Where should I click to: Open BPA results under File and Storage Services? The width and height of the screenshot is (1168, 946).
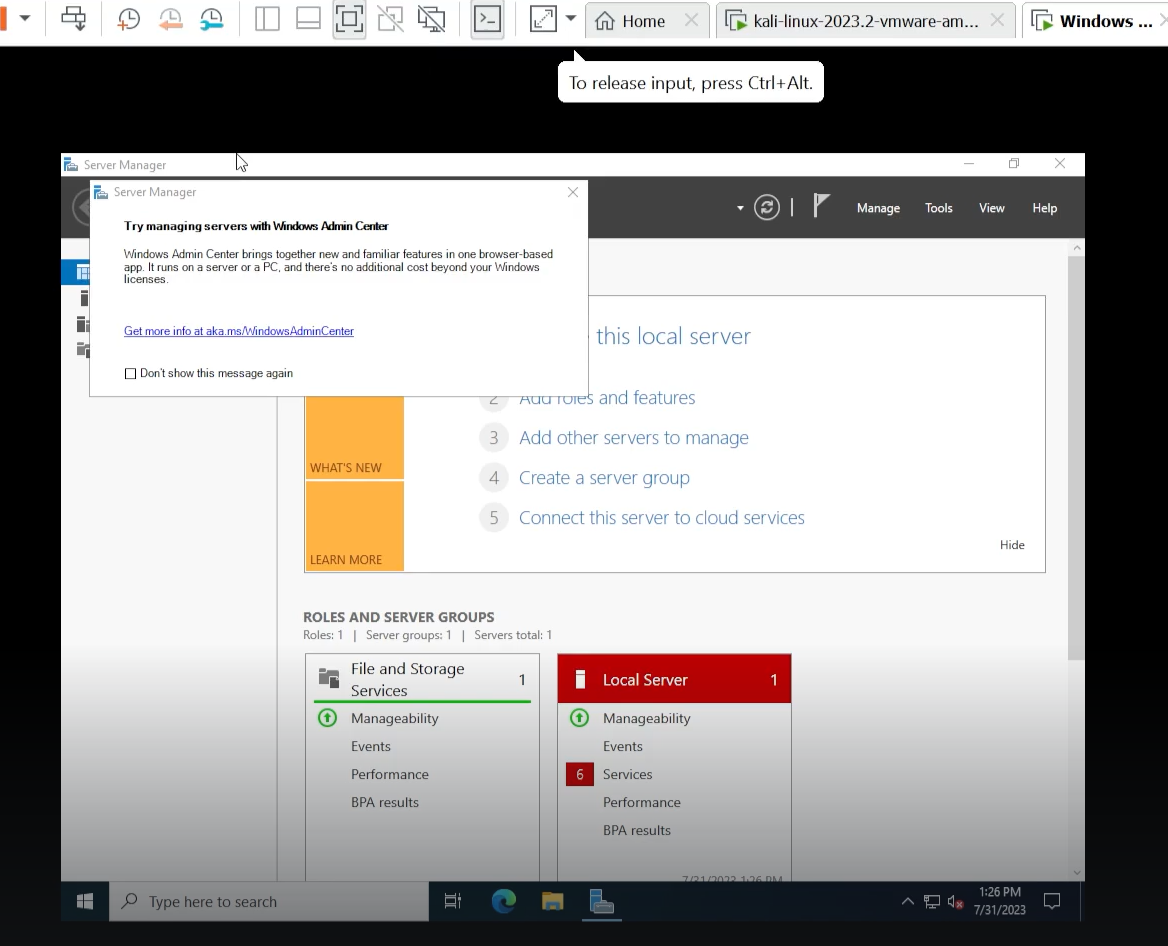(x=384, y=802)
